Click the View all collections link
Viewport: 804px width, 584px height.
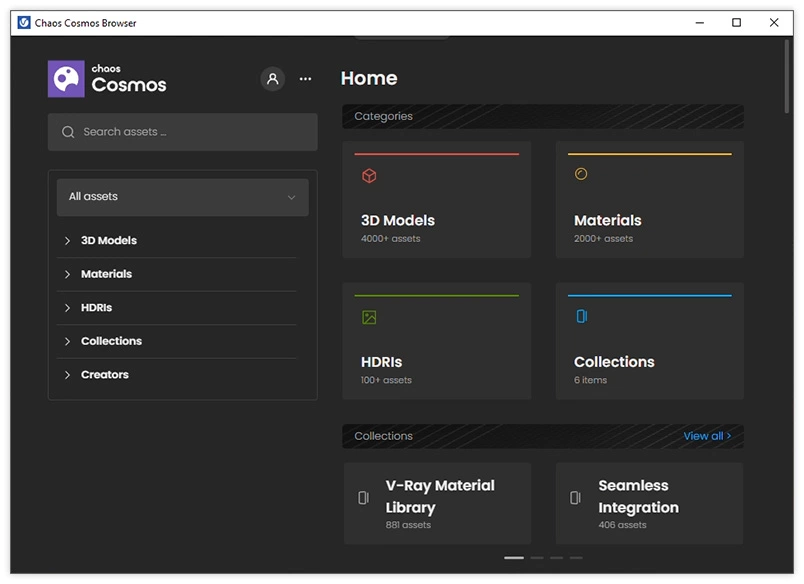tap(707, 436)
